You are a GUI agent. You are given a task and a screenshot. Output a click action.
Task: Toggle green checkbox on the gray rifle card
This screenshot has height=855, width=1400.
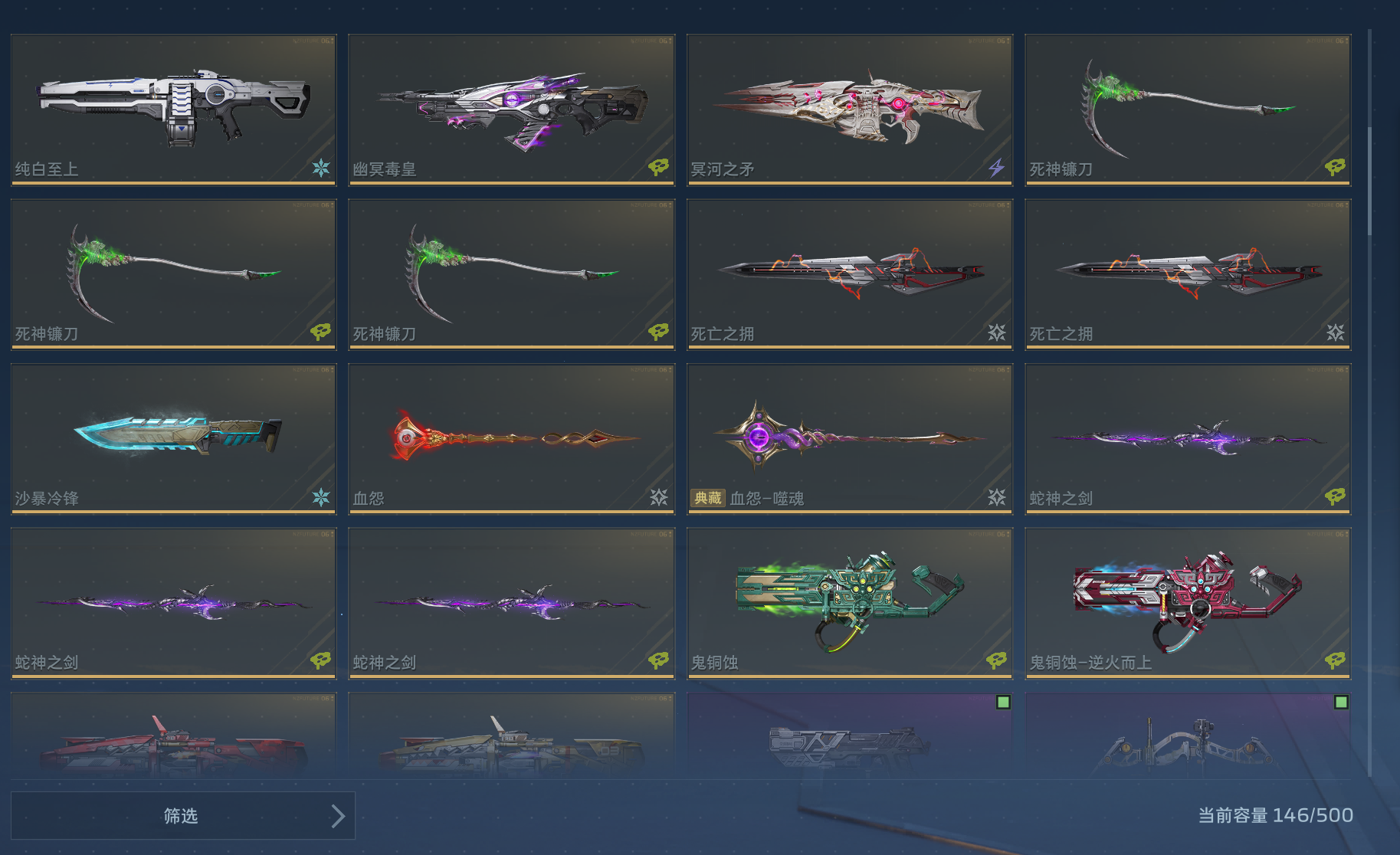pyautogui.click(x=1003, y=702)
